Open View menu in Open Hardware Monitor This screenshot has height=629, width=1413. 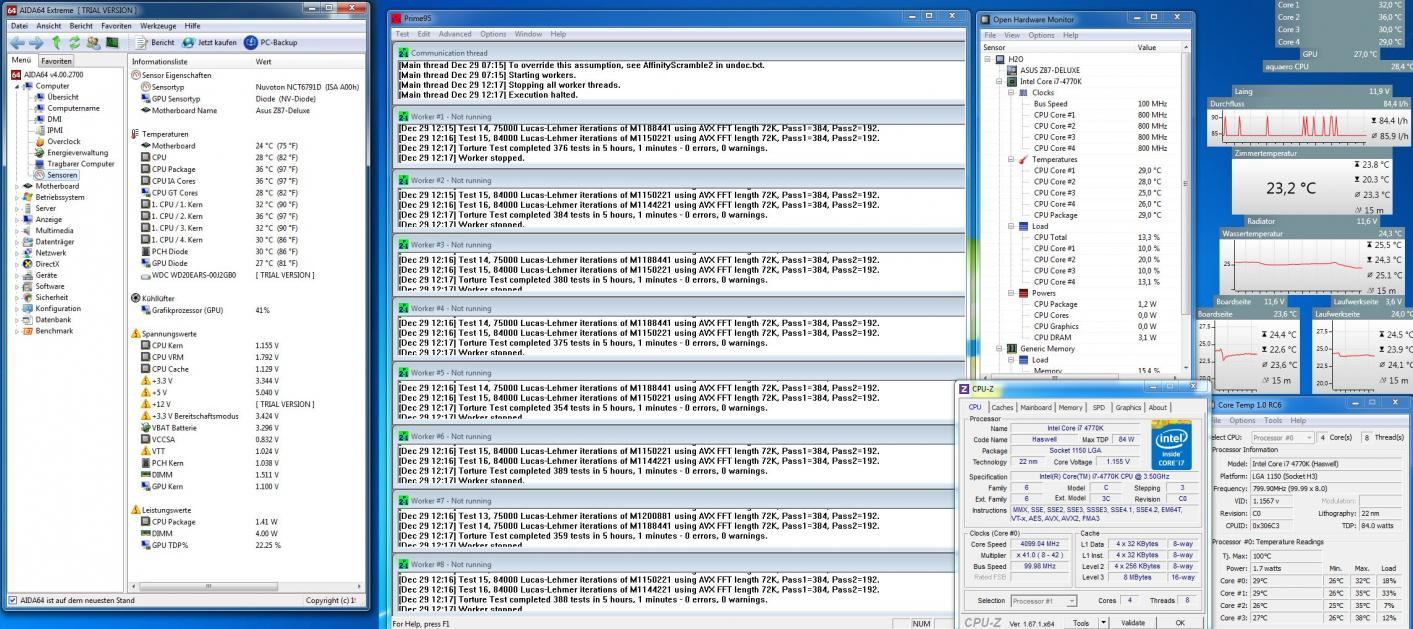click(x=1012, y=35)
